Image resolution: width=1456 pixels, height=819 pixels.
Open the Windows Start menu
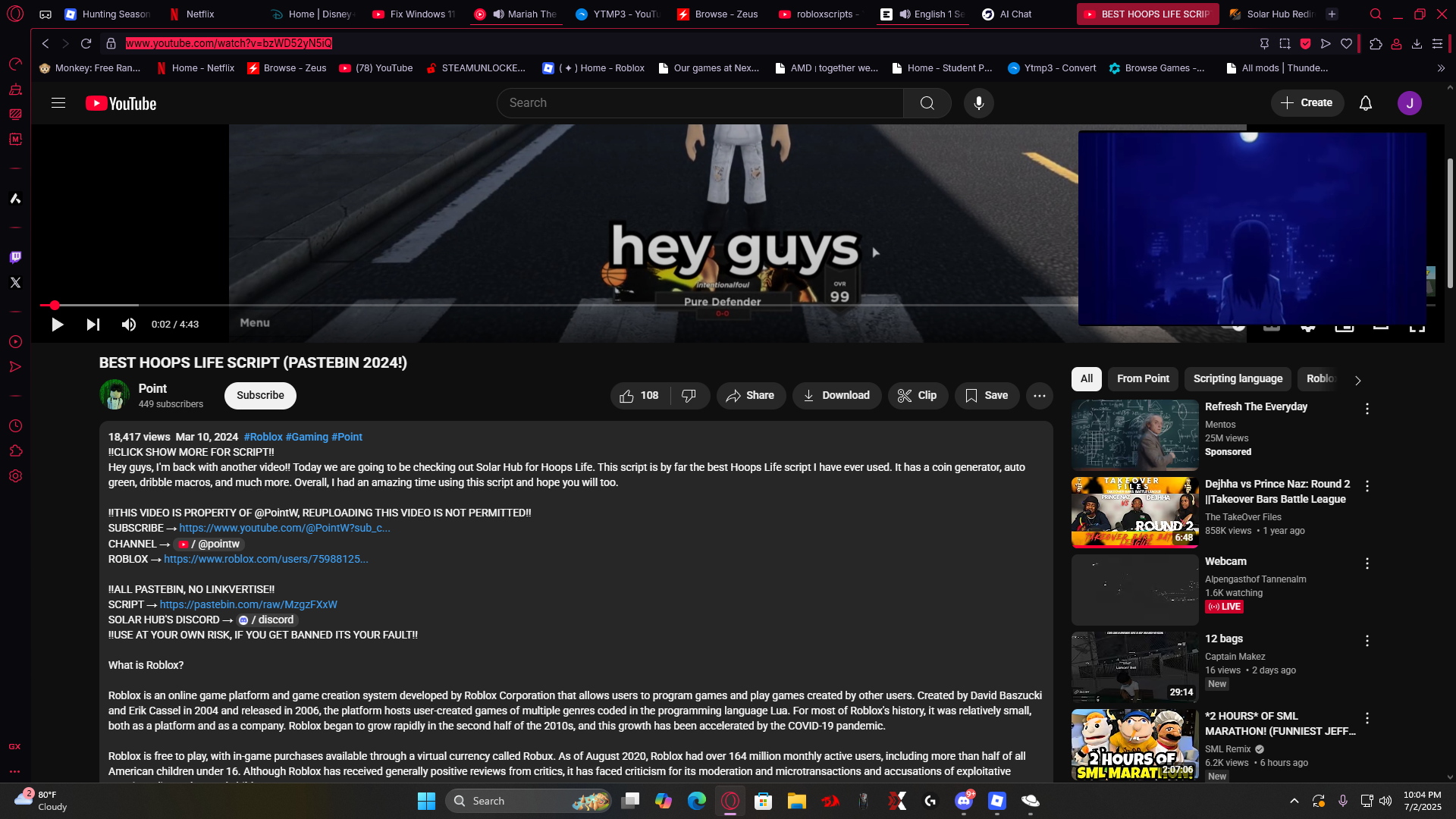click(426, 801)
